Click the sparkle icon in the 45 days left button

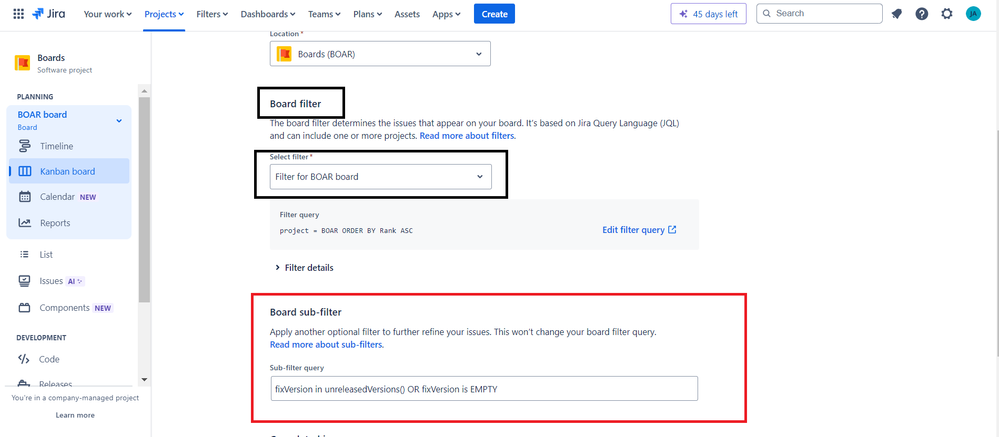click(x=683, y=13)
